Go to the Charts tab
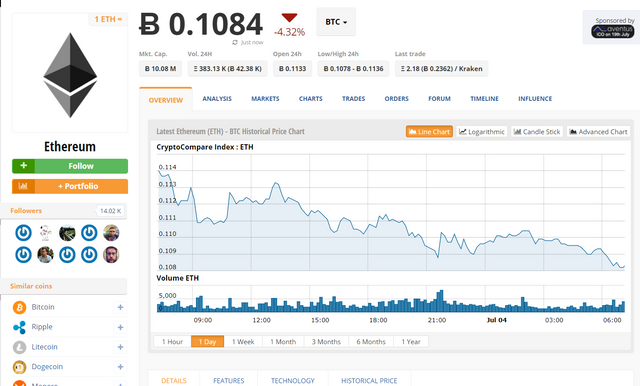 click(311, 99)
